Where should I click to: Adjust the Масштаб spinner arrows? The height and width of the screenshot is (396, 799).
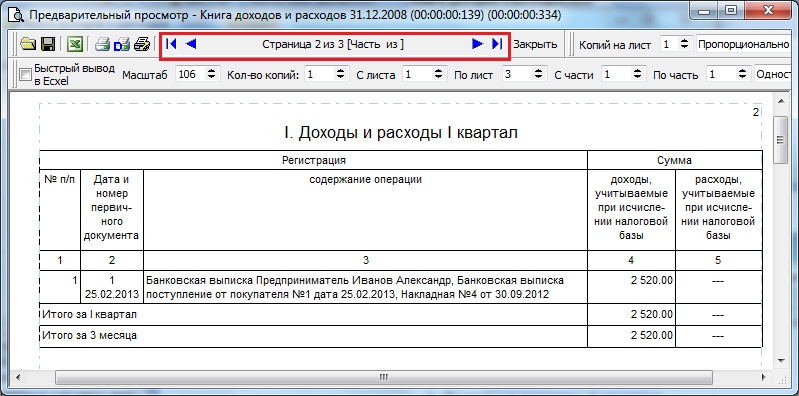212,74
